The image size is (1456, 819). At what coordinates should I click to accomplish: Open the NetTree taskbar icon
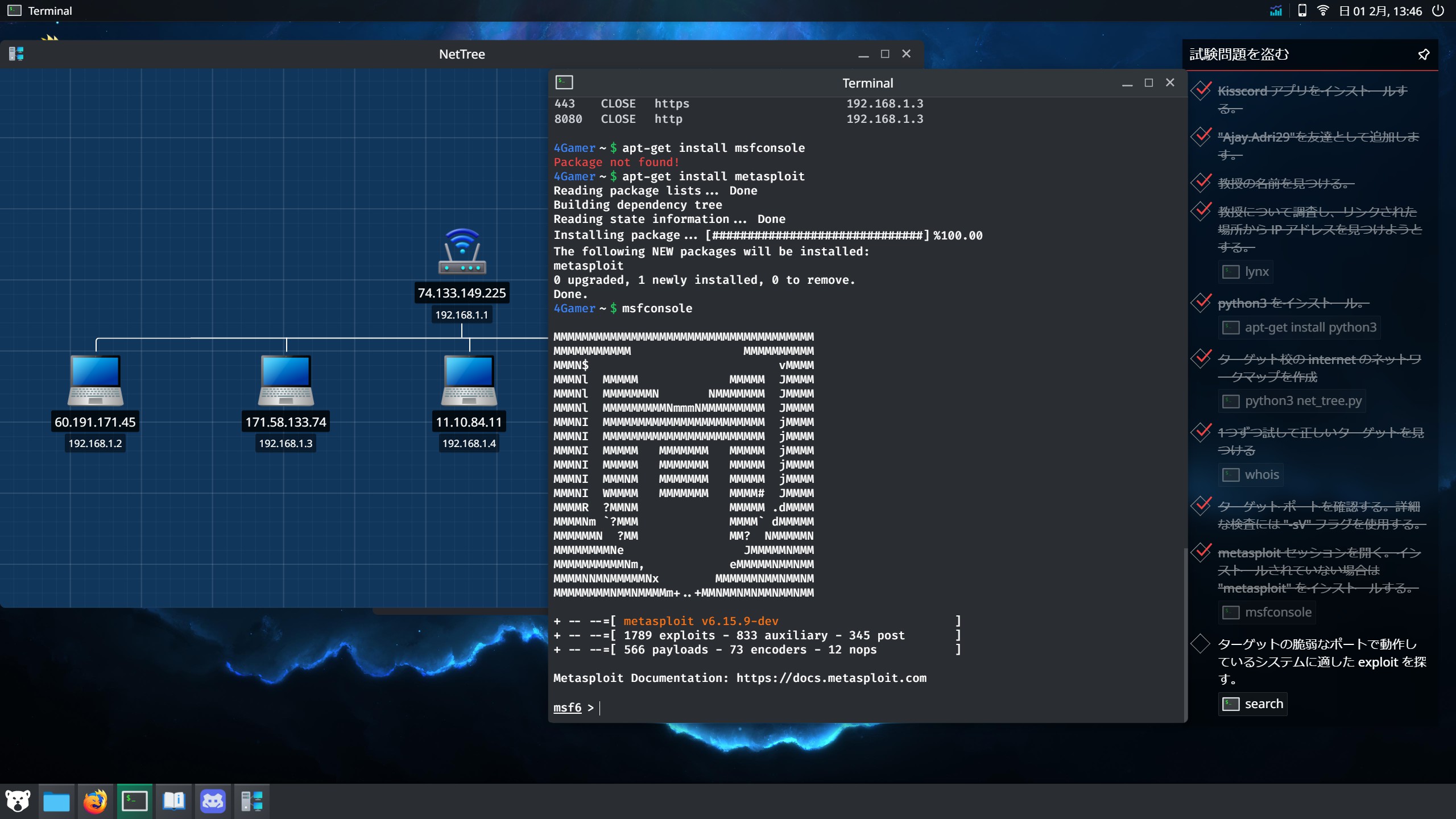click(x=251, y=801)
